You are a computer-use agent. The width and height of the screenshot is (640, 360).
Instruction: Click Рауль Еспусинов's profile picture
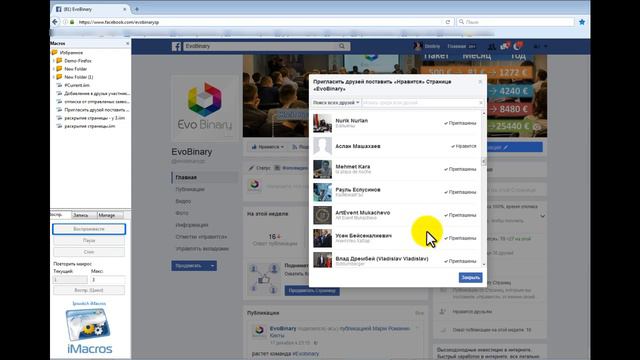coord(322,192)
